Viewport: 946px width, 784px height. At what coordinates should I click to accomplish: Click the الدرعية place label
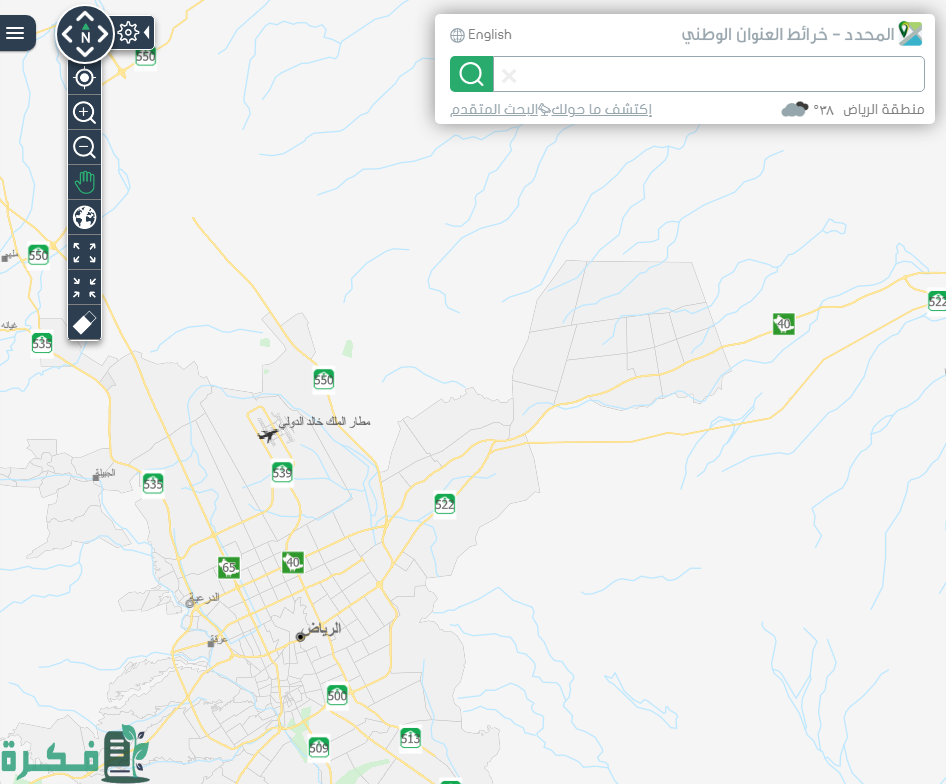(x=206, y=598)
